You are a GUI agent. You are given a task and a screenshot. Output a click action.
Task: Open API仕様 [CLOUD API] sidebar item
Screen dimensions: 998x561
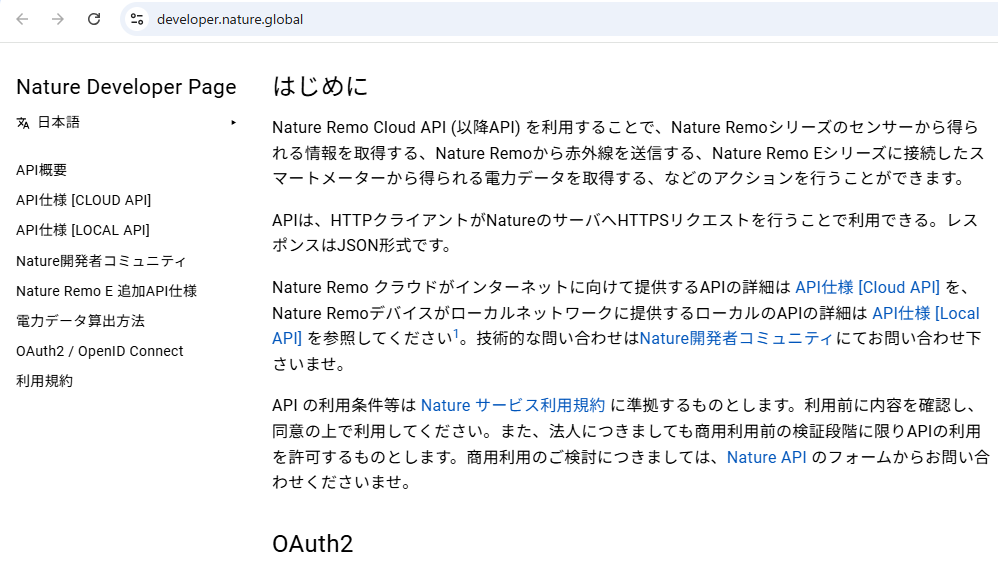coord(84,200)
